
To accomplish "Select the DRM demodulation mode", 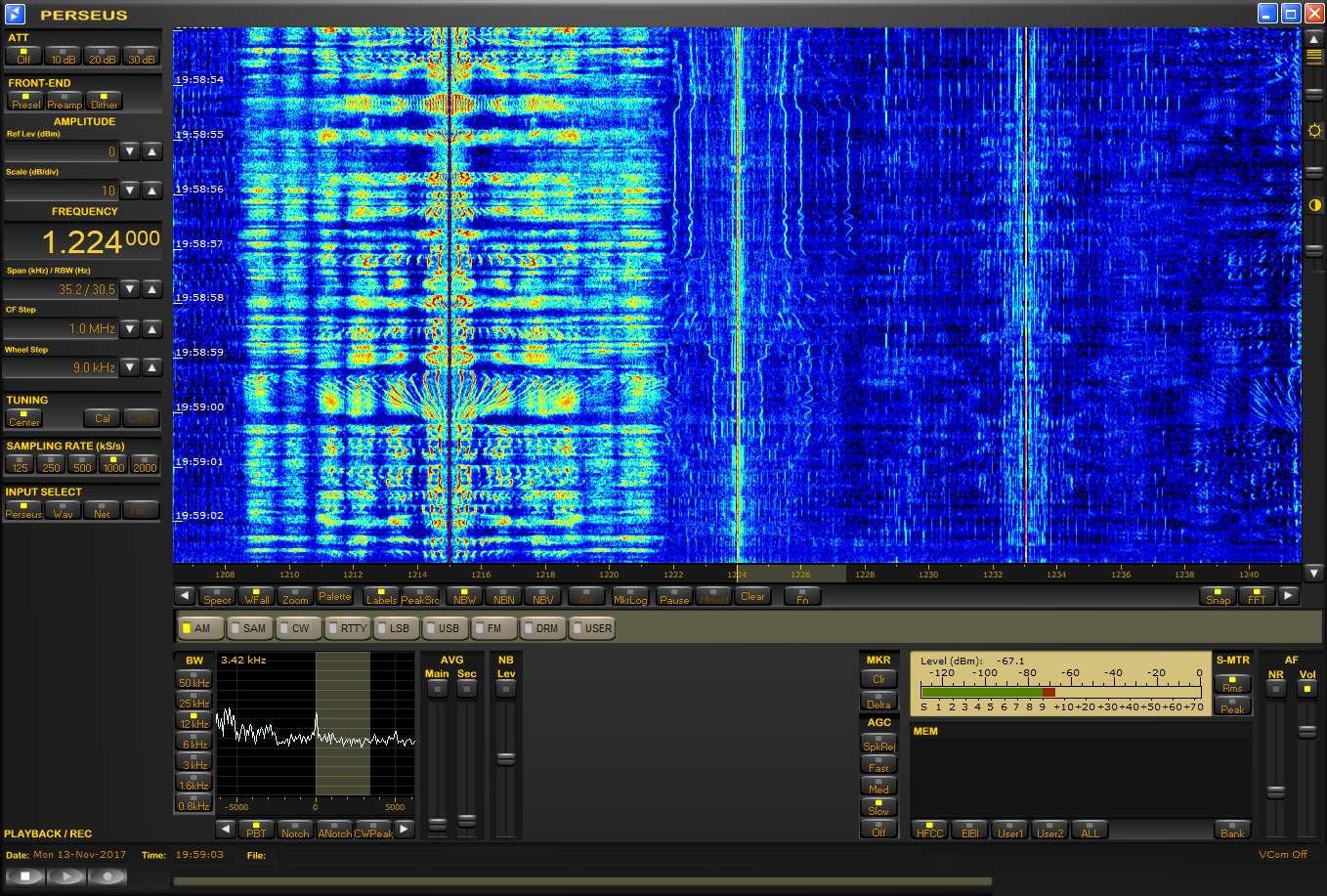I will pyautogui.click(x=540, y=628).
